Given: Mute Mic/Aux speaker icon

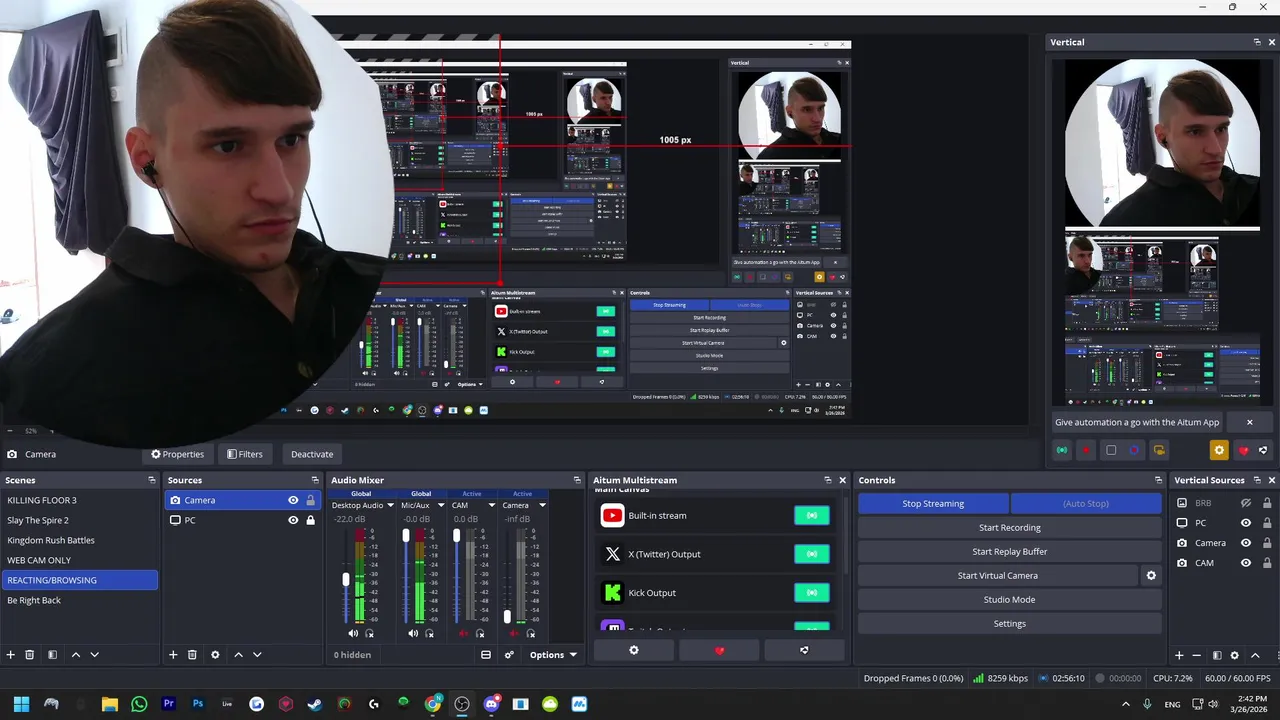Looking at the screenshot, I should pyautogui.click(x=413, y=633).
